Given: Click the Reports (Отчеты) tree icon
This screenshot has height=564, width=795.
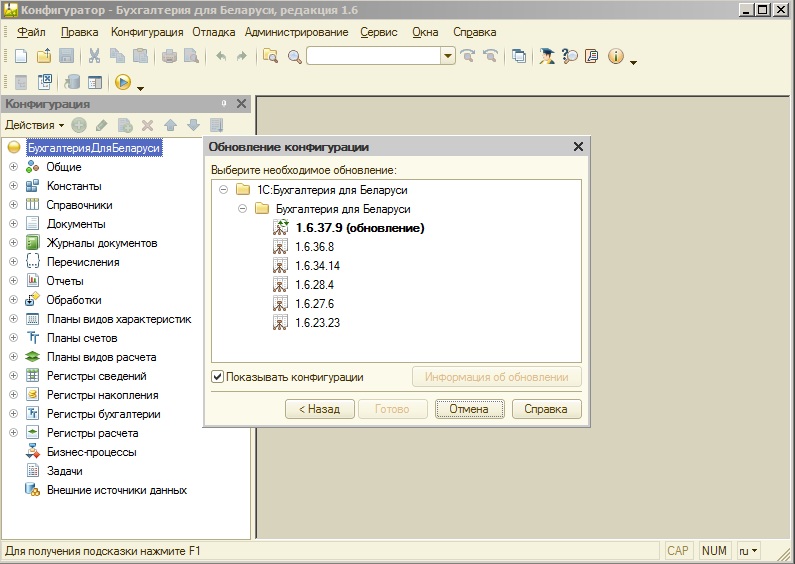Looking at the screenshot, I should tap(32, 281).
